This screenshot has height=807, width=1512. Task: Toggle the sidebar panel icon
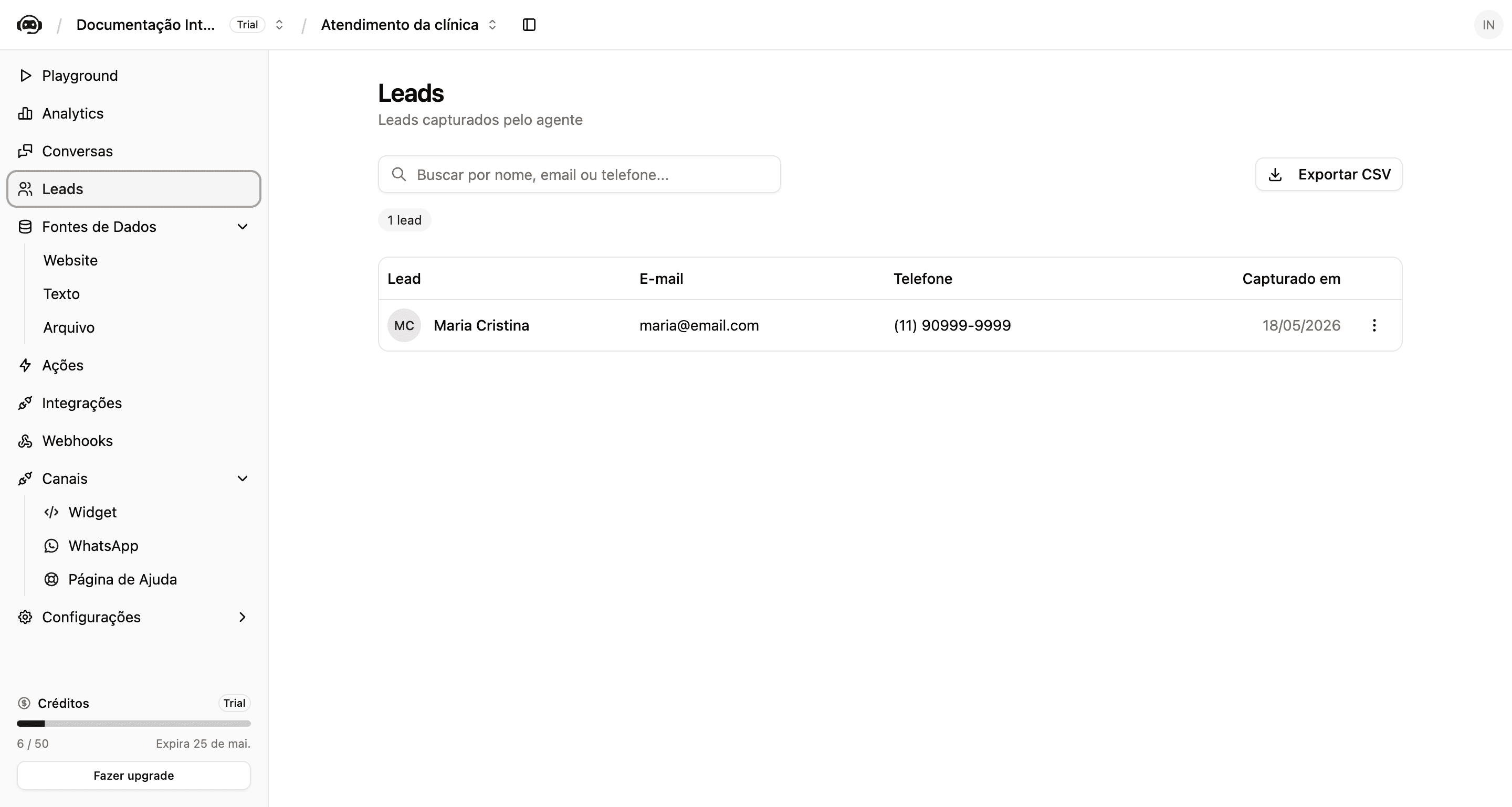tap(529, 25)
